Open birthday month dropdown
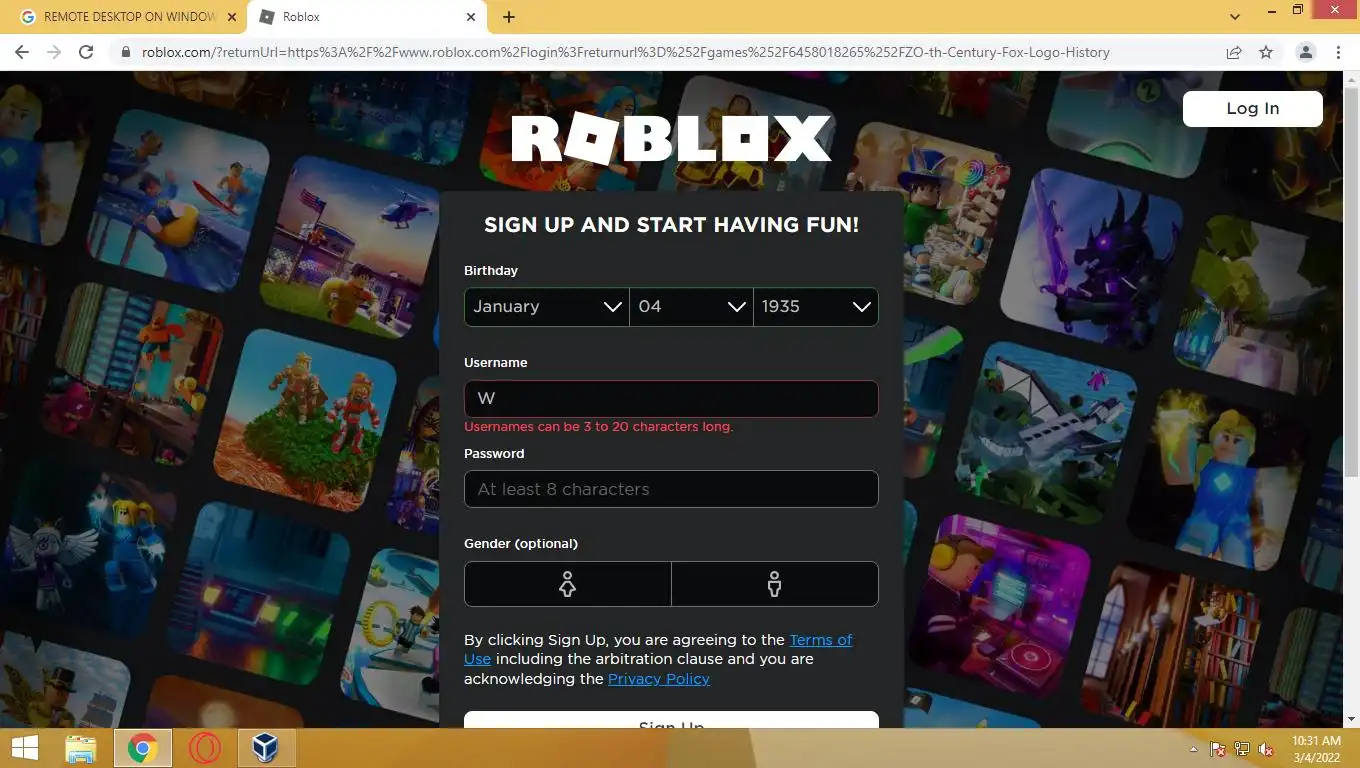The image size is (1360, 768). coord(547,307)
